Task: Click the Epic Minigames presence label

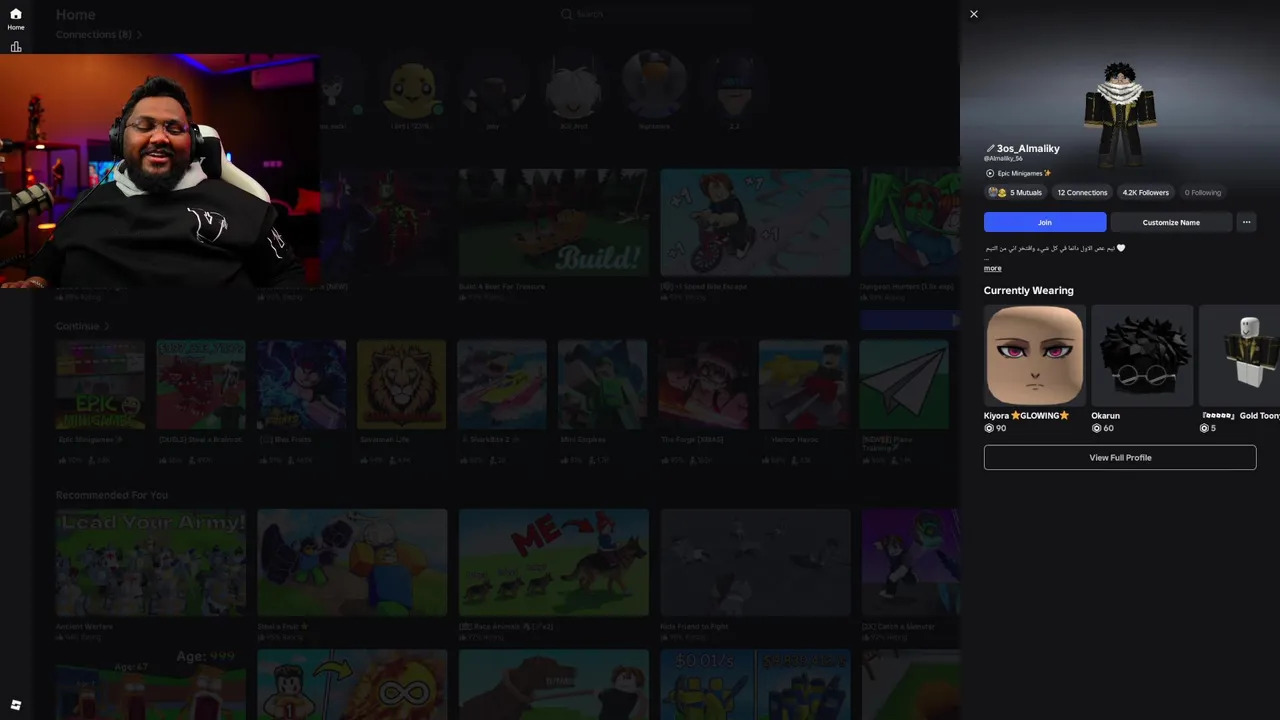Action: (1023, 173)
